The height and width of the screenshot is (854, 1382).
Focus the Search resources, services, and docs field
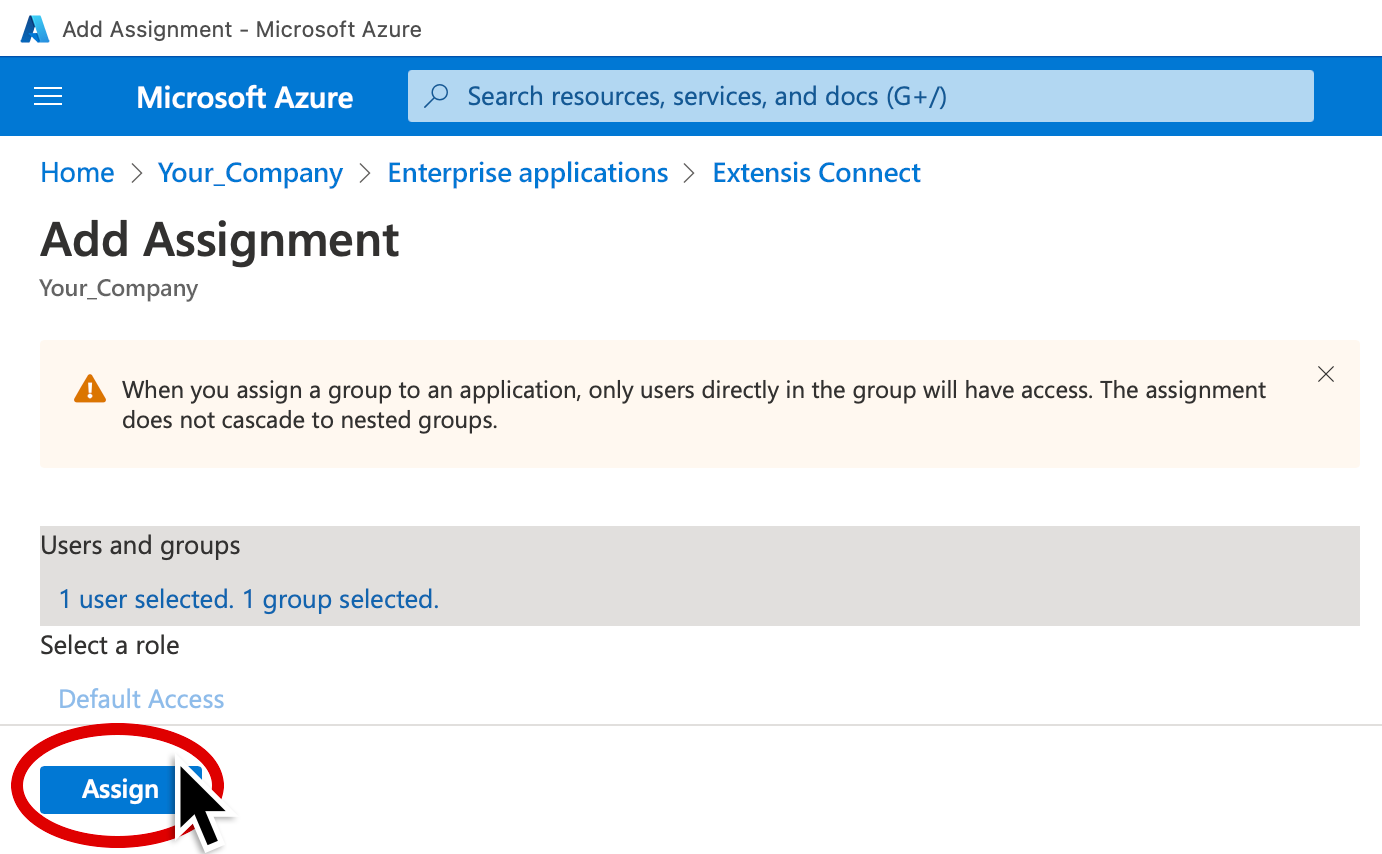(x=860, y=96)
